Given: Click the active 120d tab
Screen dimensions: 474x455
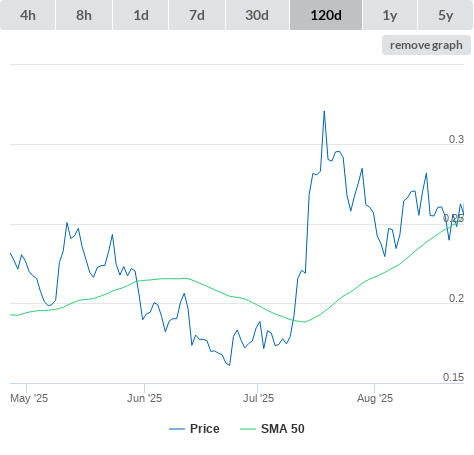Looking at the screenshot, I should click(326, 15).
